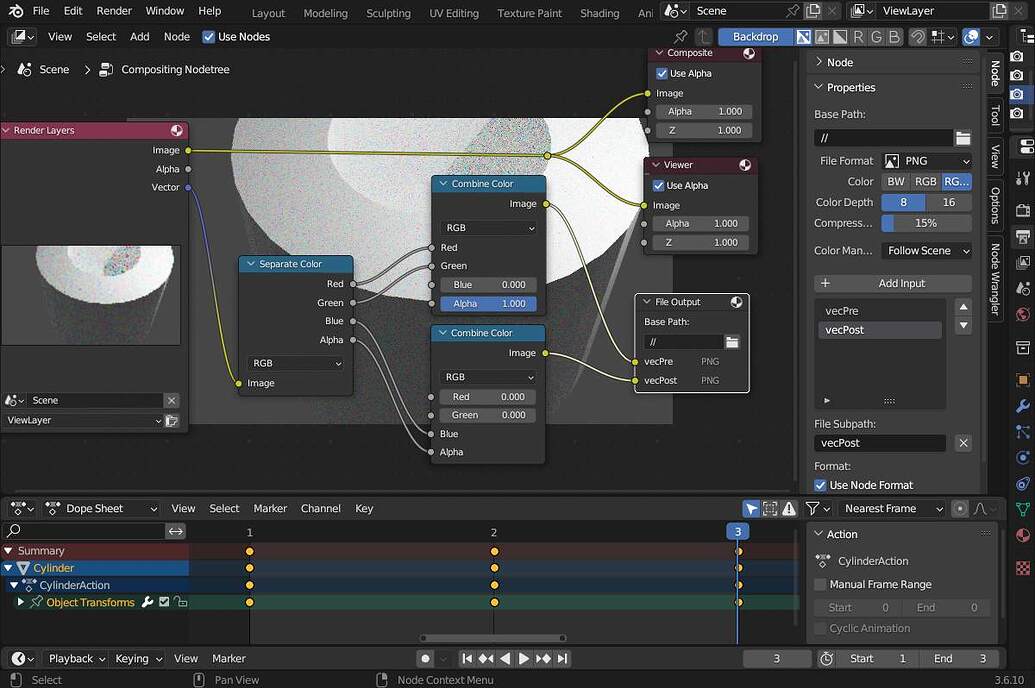Open the Render menu
Image resolution: width=1035 pixels, height=688 pixels.
(x=114, y=11)
